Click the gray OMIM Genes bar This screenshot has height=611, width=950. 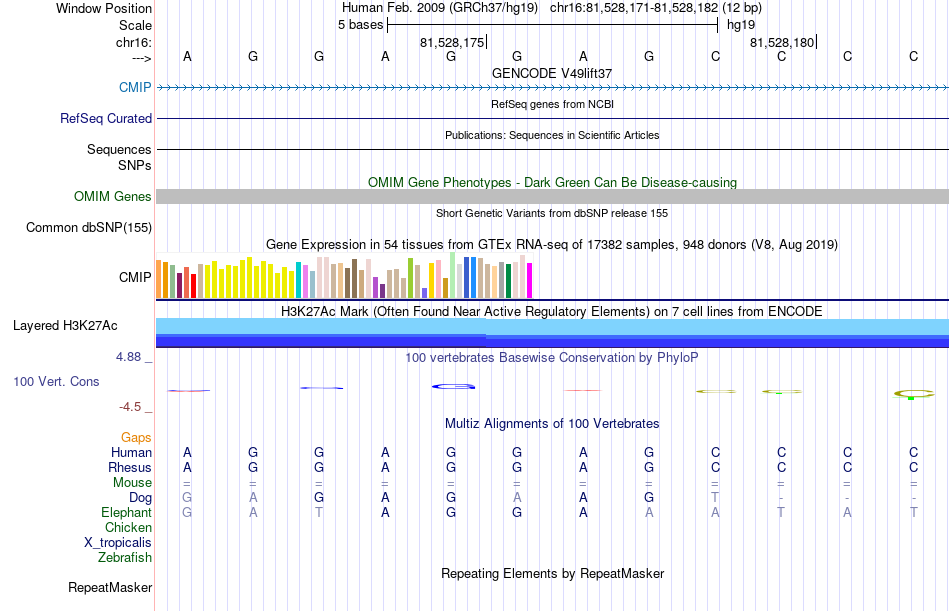(x=553, y=196)
